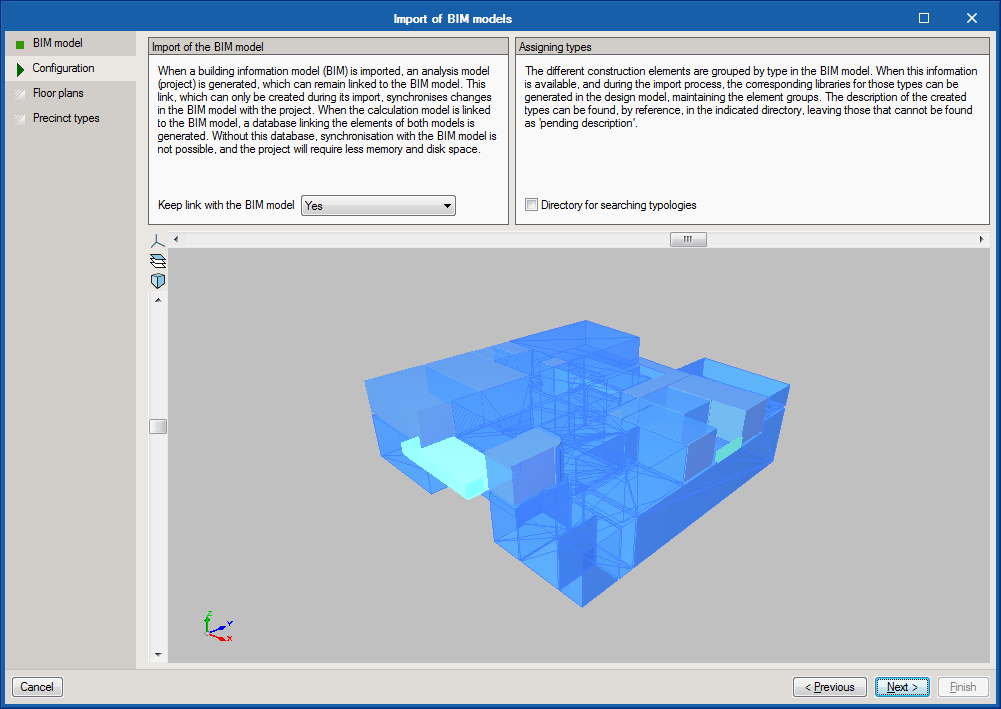Cancel the BIM import wizard
The width and height of the screenshot is (1001, 709).
[x=37, y=687]
